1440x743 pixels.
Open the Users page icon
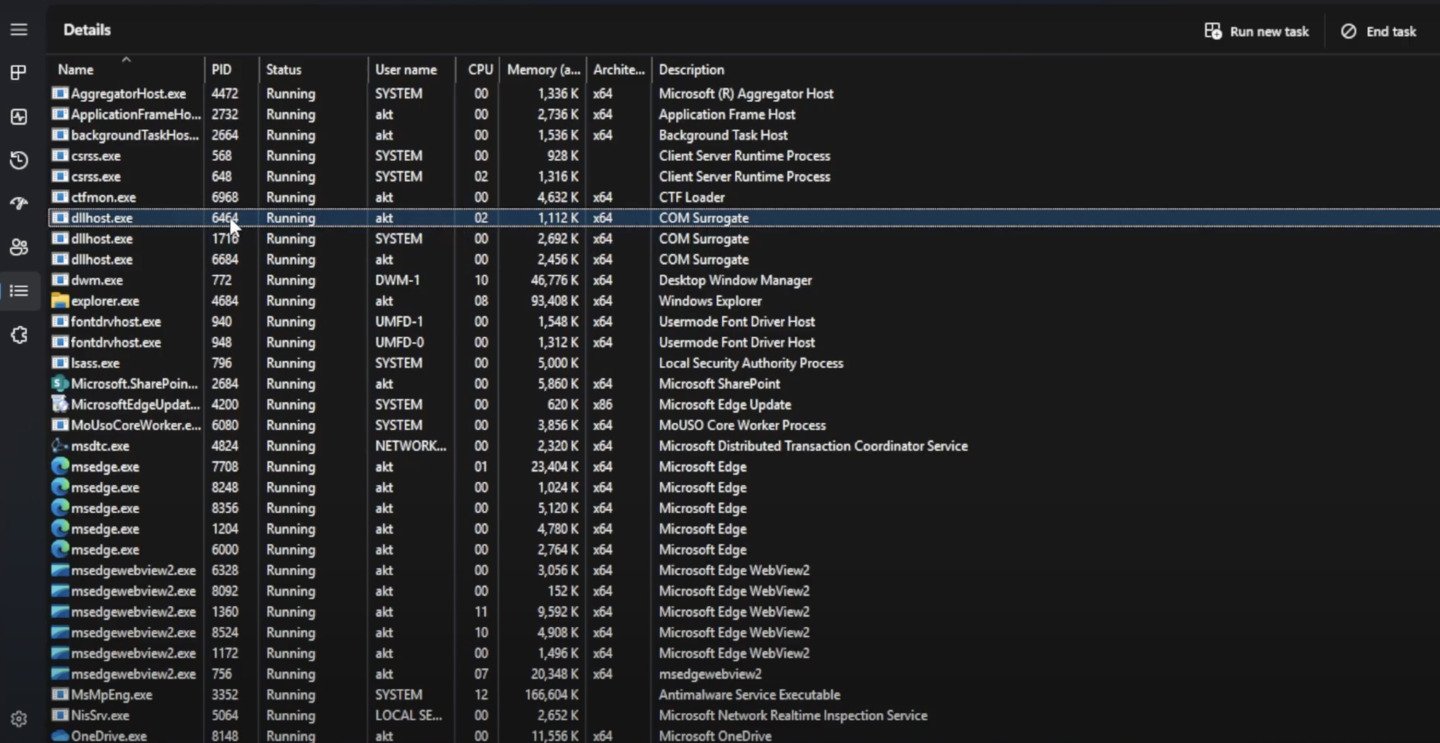point(19,247)
